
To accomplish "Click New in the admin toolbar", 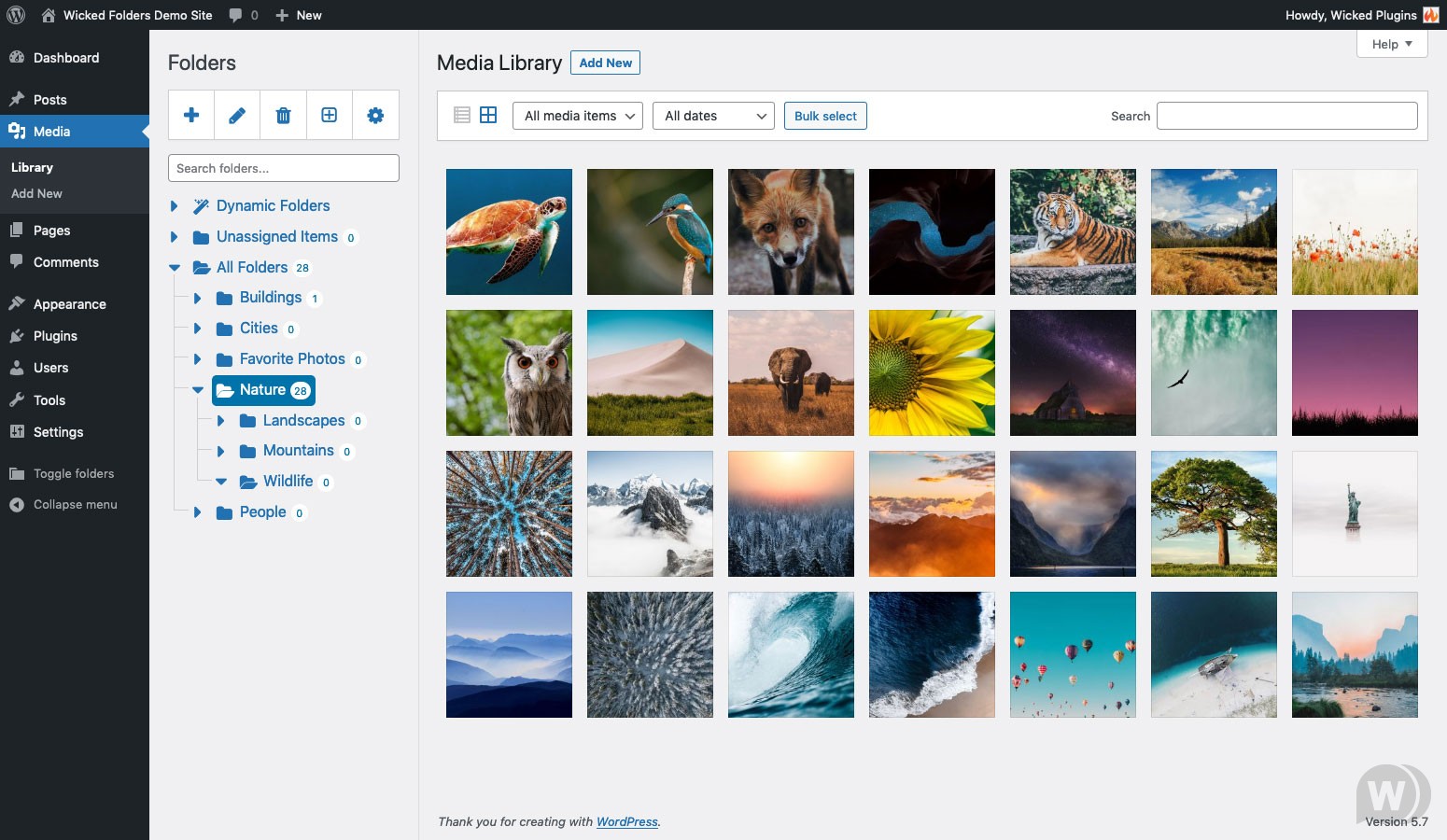I will click(x=298, y=15).
